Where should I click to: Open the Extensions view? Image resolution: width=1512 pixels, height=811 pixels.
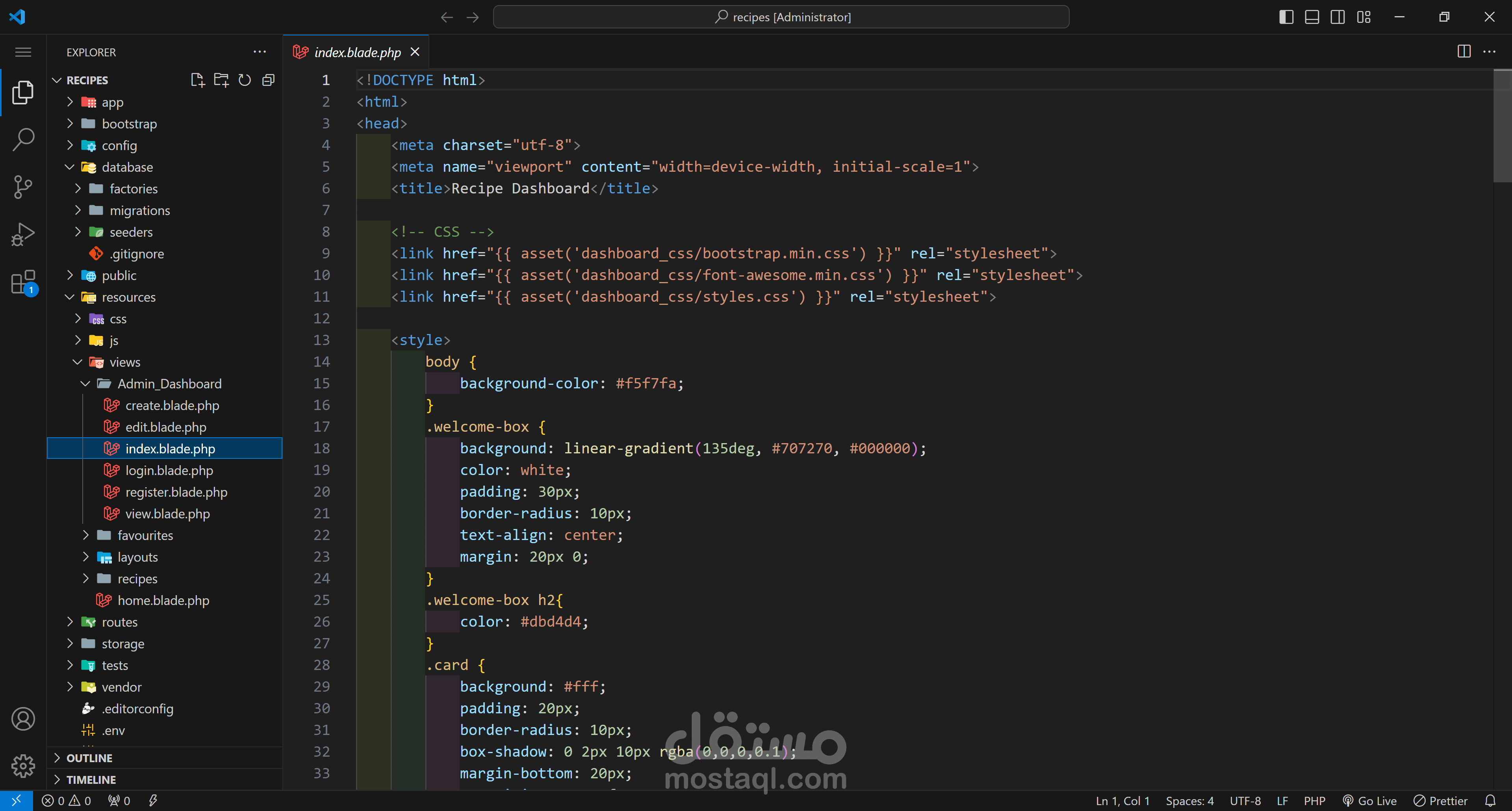(x=23, y=282)
